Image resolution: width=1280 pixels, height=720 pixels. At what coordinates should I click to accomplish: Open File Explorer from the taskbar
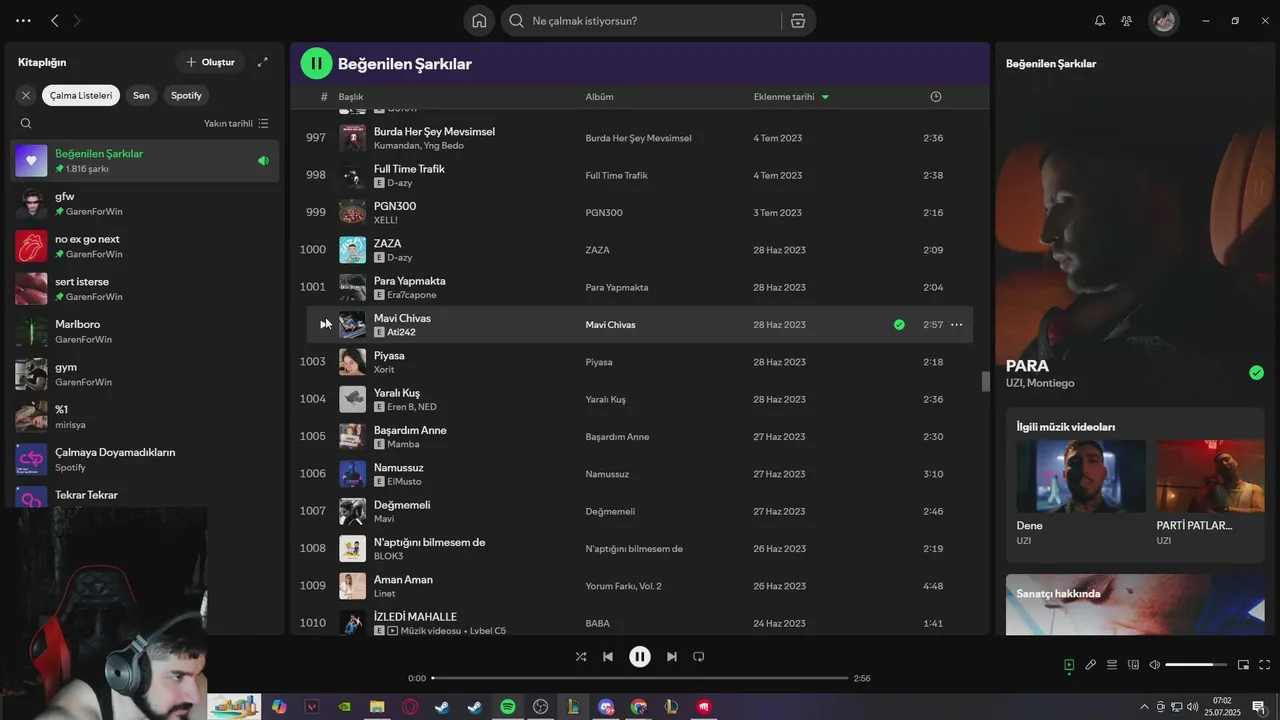377,707
